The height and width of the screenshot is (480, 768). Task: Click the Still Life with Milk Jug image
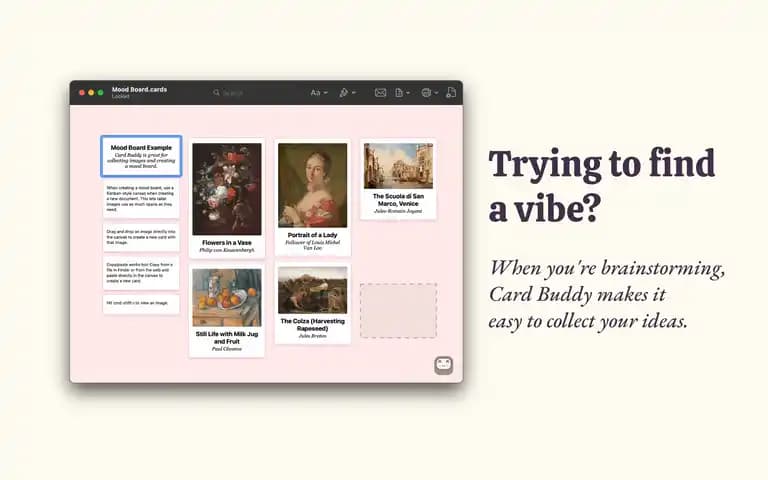coord(227,297)
